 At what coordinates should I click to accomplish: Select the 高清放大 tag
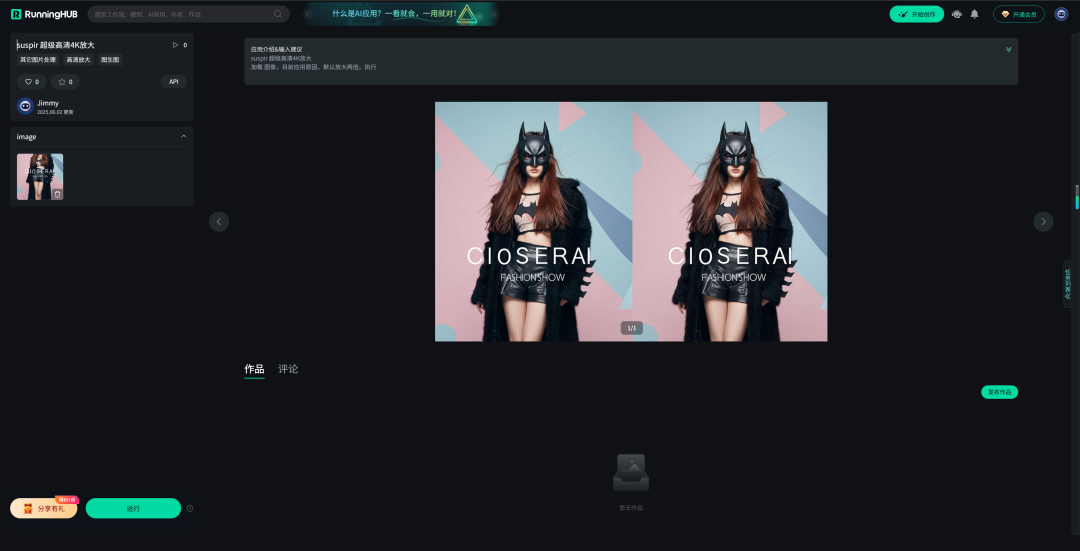[x=79, y=60]
